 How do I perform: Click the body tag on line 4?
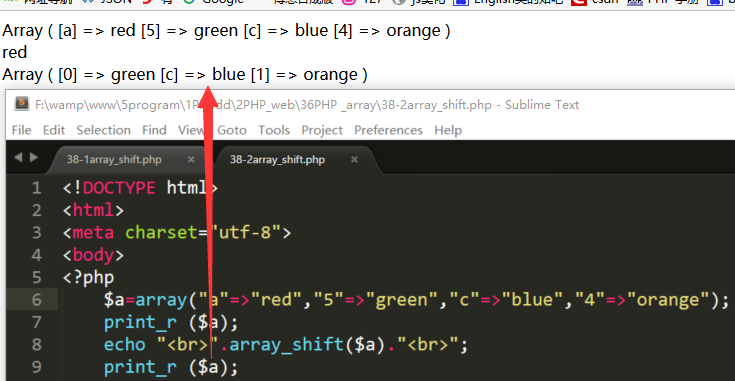93,255
